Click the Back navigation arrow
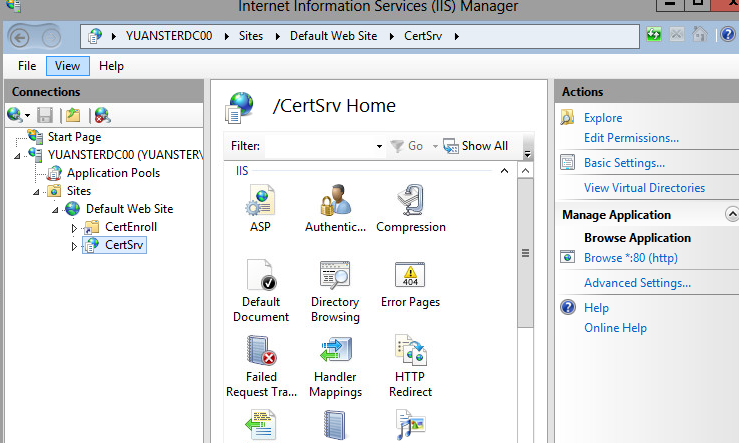The width and height of the screenshot is (739, 443). click(20, 37)
